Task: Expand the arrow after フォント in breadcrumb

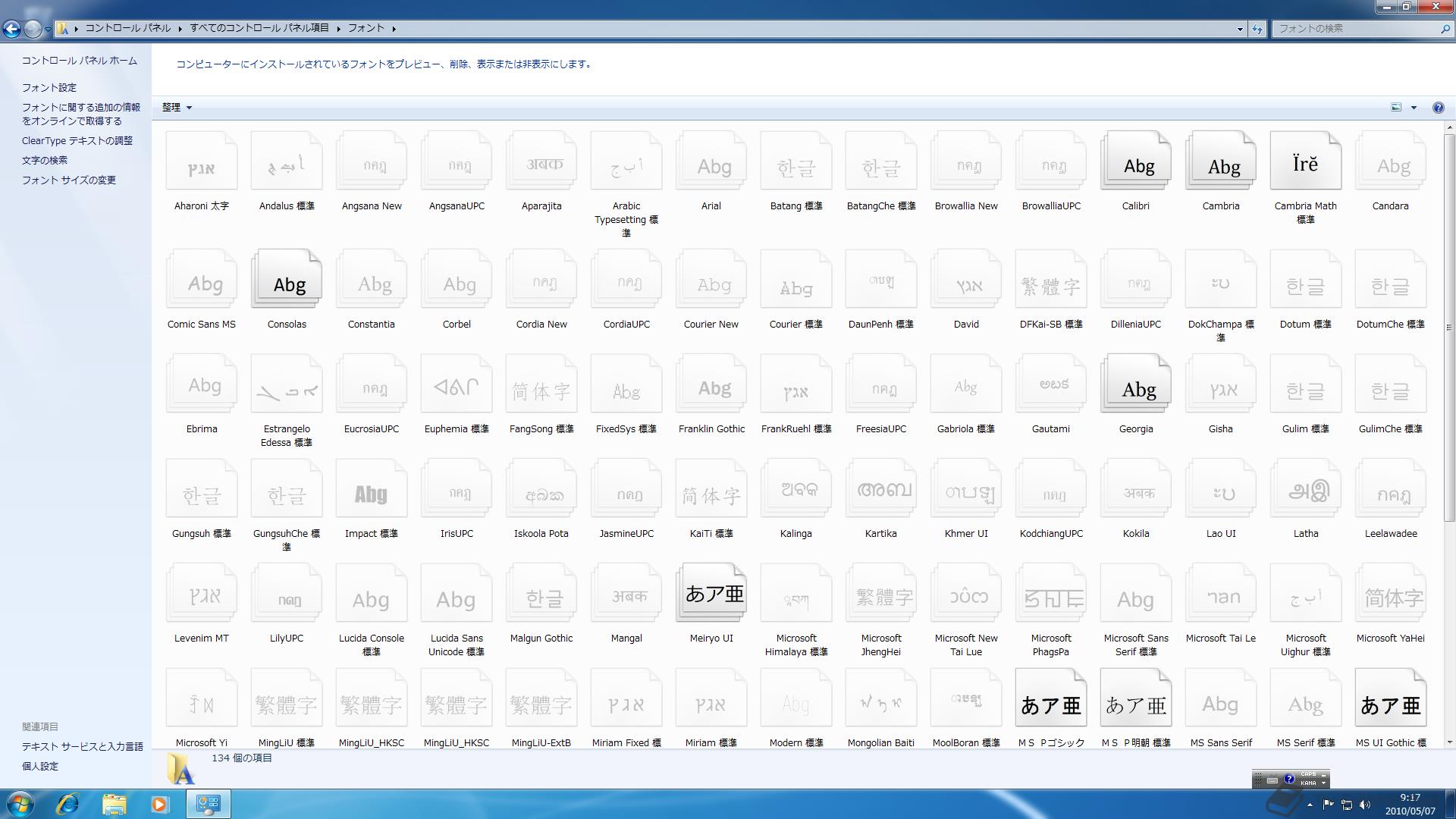Action: (394, 29)
